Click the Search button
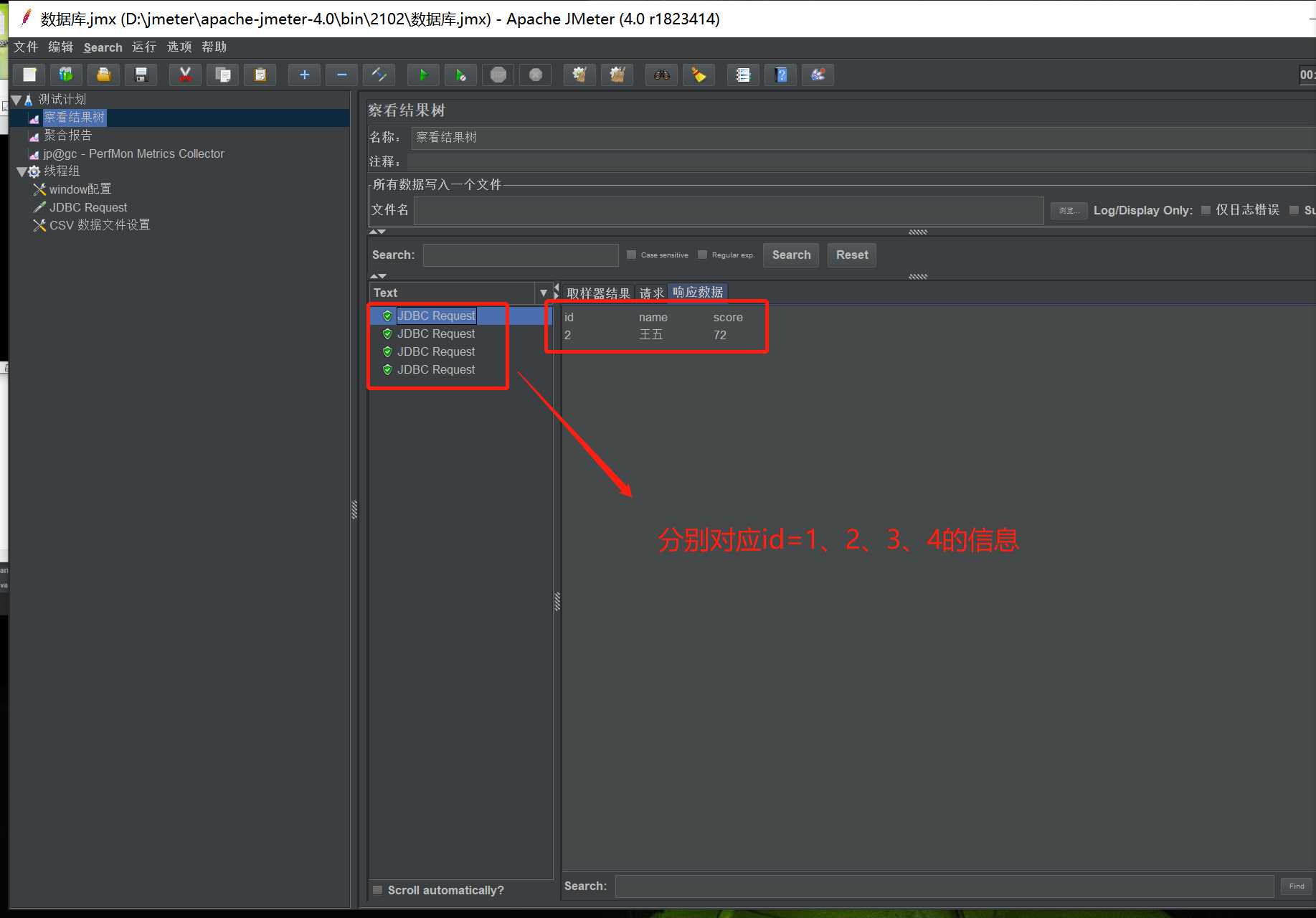The height and width of the screenshot is (918, 1316). pos(791,255)
